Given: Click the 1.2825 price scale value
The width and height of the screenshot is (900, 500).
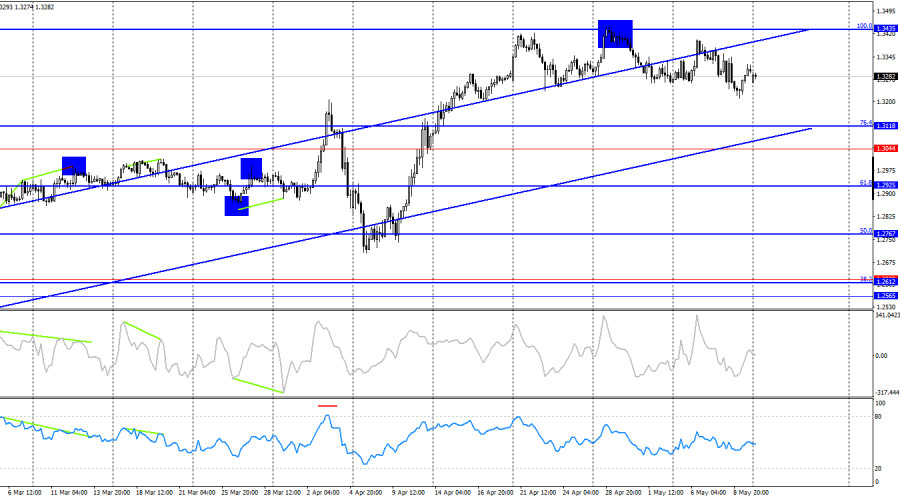Looking at the screenshot, I should [x=886, y=216].
